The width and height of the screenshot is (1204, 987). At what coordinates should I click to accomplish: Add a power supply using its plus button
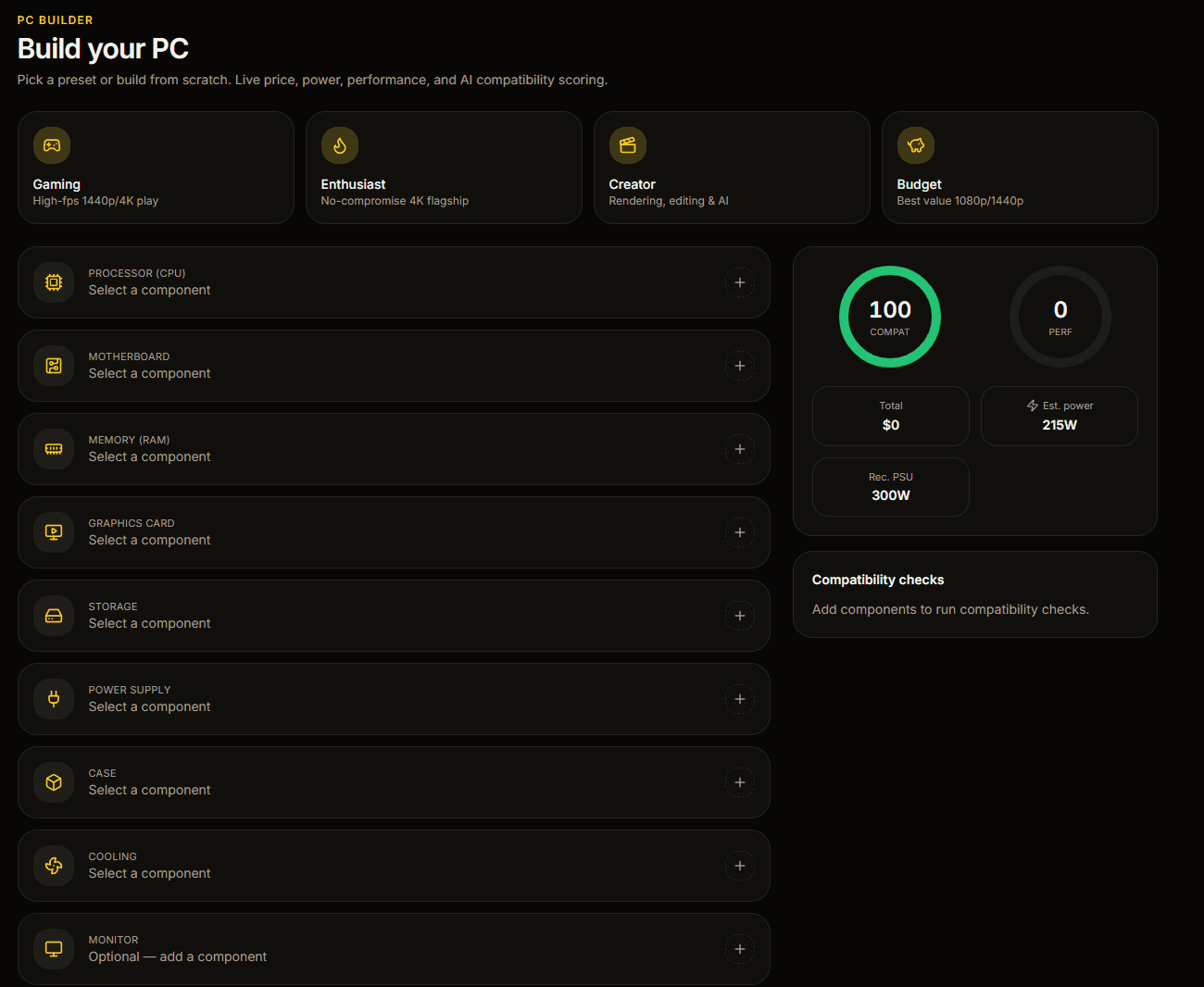point(740,699)
